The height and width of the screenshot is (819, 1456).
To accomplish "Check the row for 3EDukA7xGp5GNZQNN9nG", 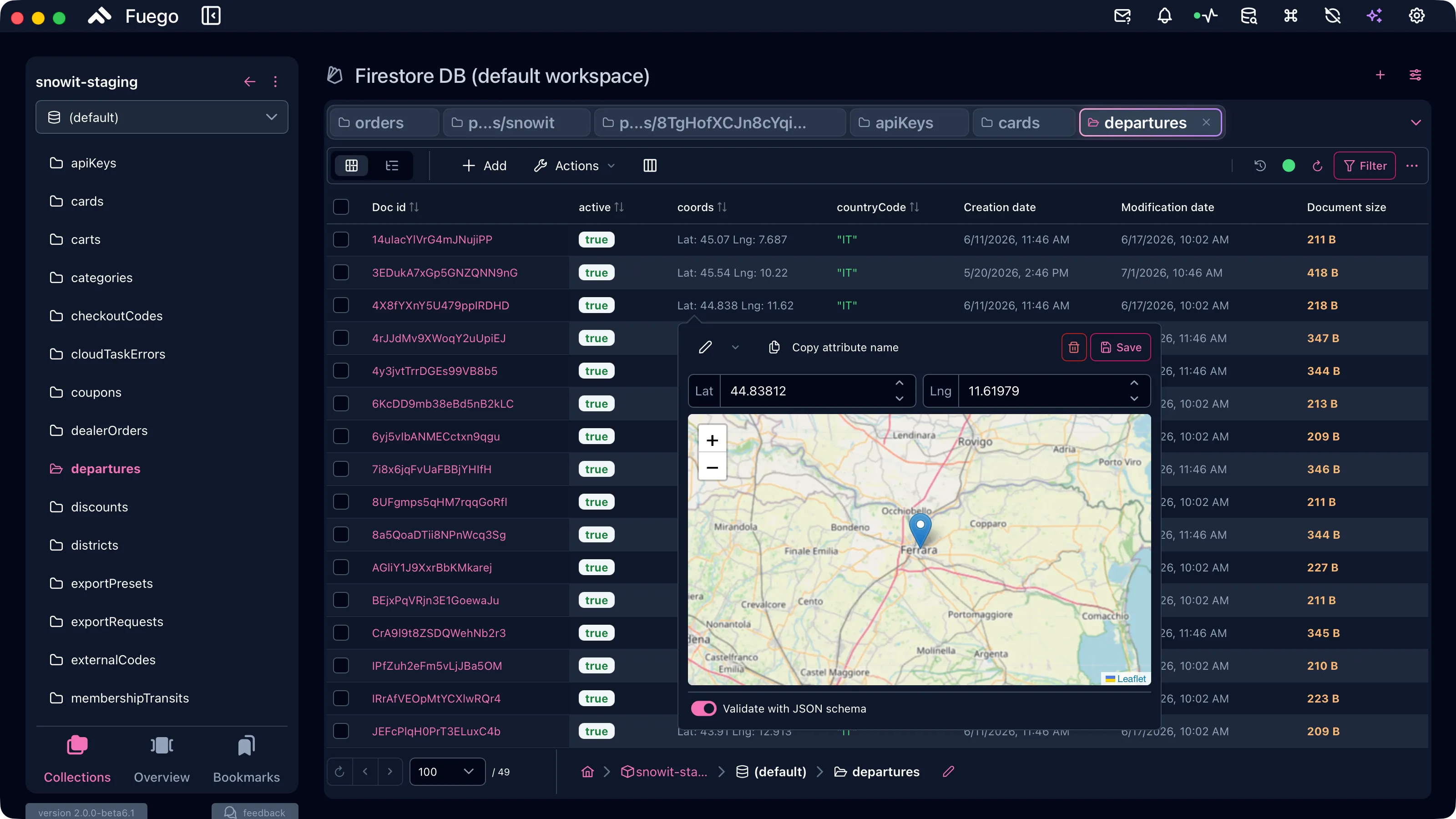I will (x=341, y=273).
